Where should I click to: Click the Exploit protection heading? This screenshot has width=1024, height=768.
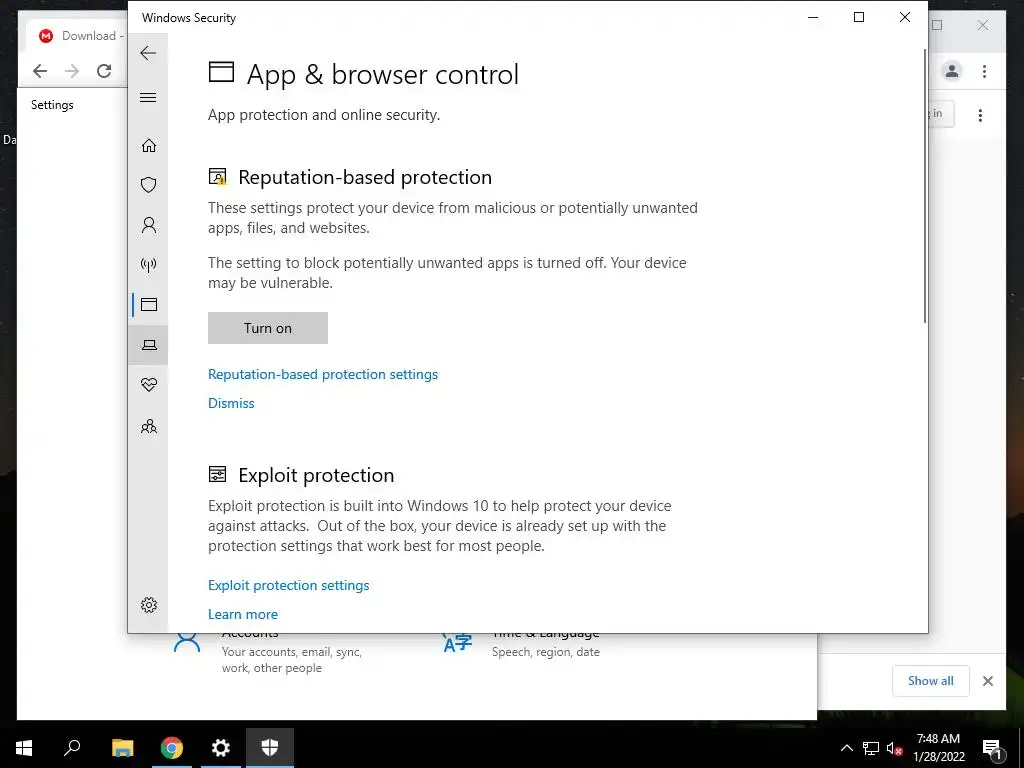tap(316, 475)
